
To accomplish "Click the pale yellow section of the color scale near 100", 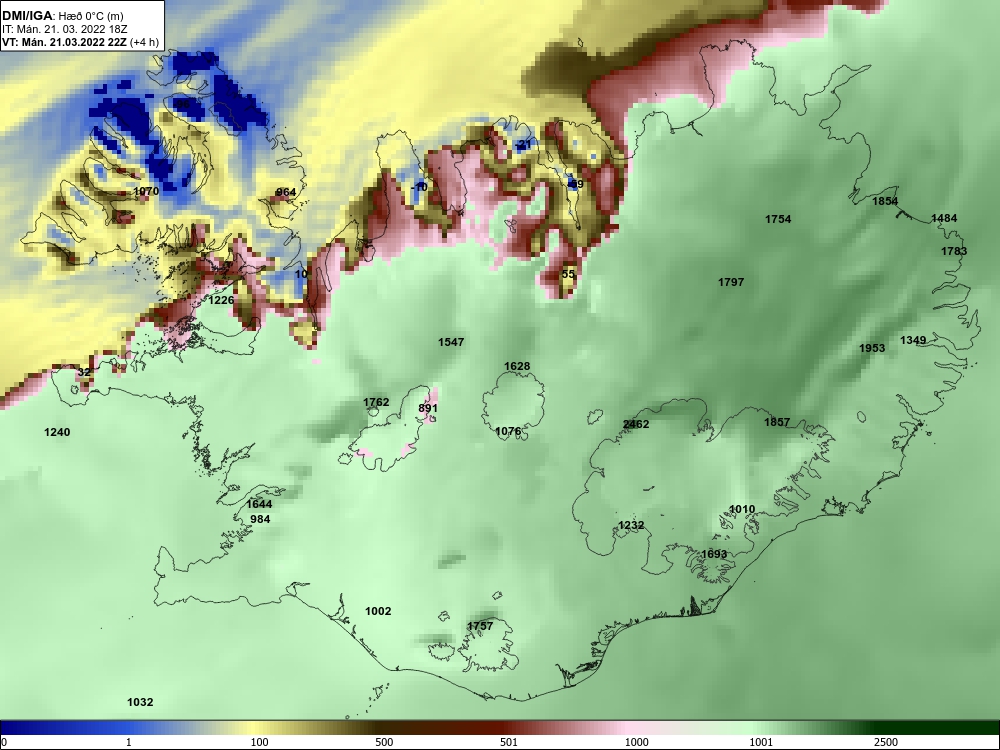I will coord(255,728).
